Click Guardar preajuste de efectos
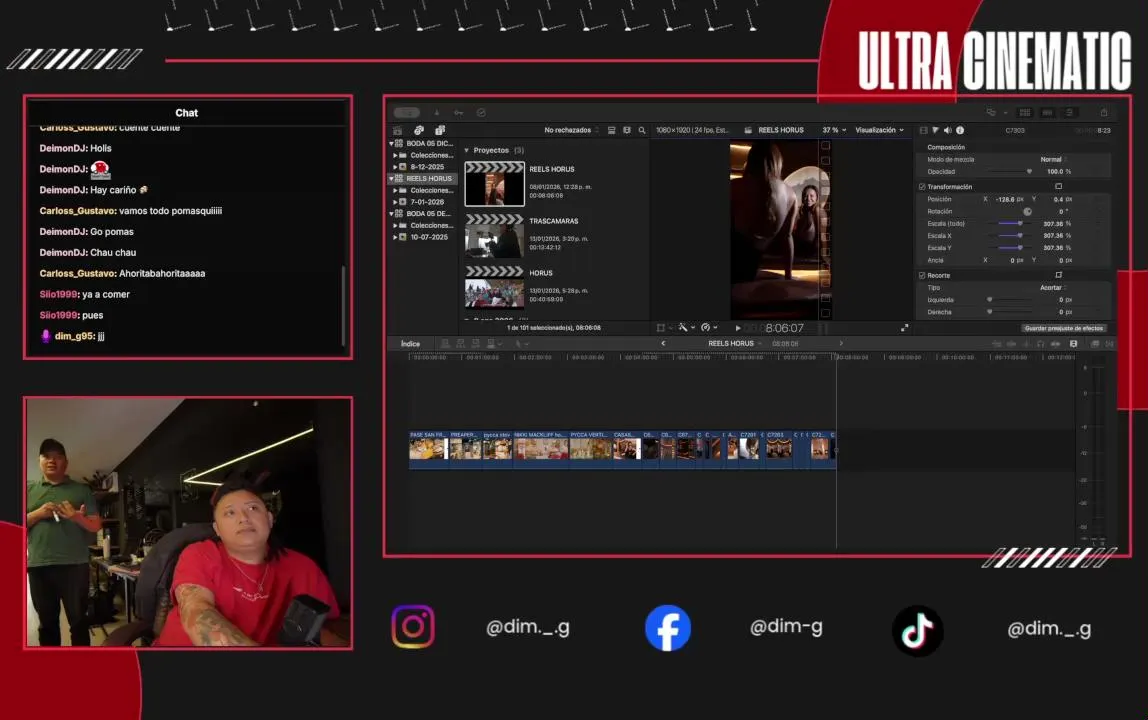The width and height of the screenshot is (1148, 720). tap(1063, 328)
